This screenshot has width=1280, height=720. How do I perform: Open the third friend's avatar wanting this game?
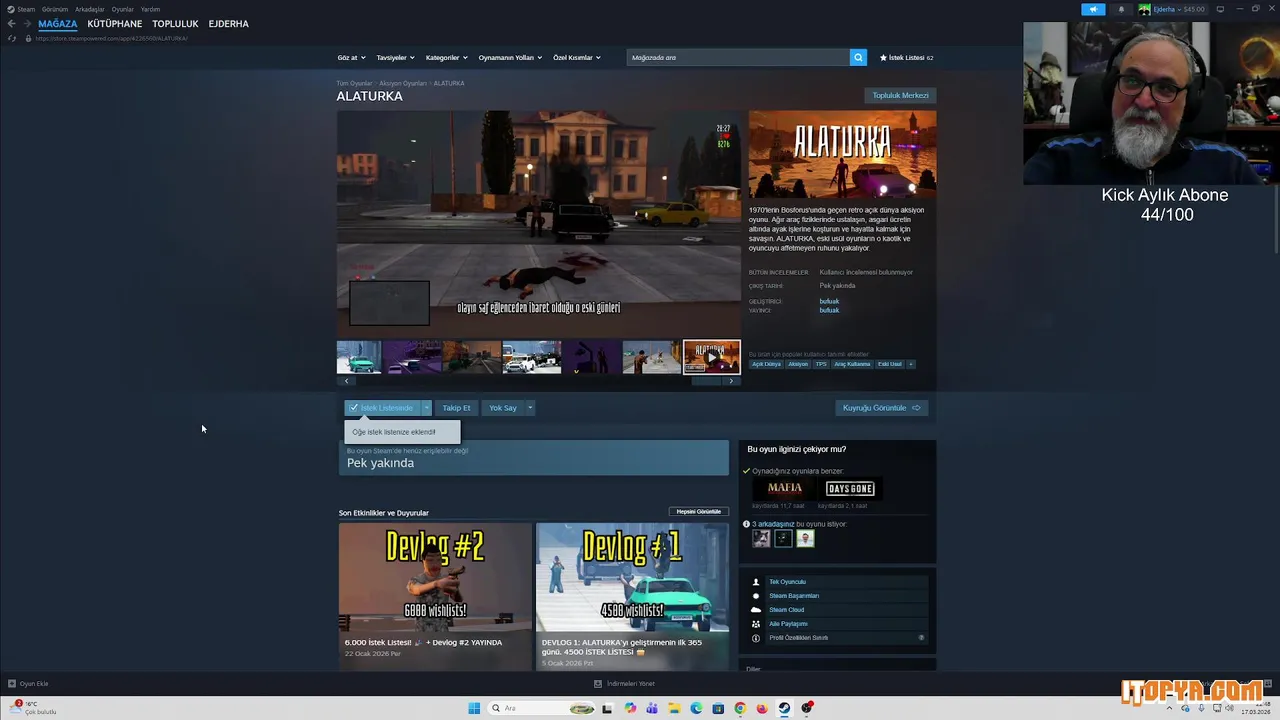click(x=805, y=538)
